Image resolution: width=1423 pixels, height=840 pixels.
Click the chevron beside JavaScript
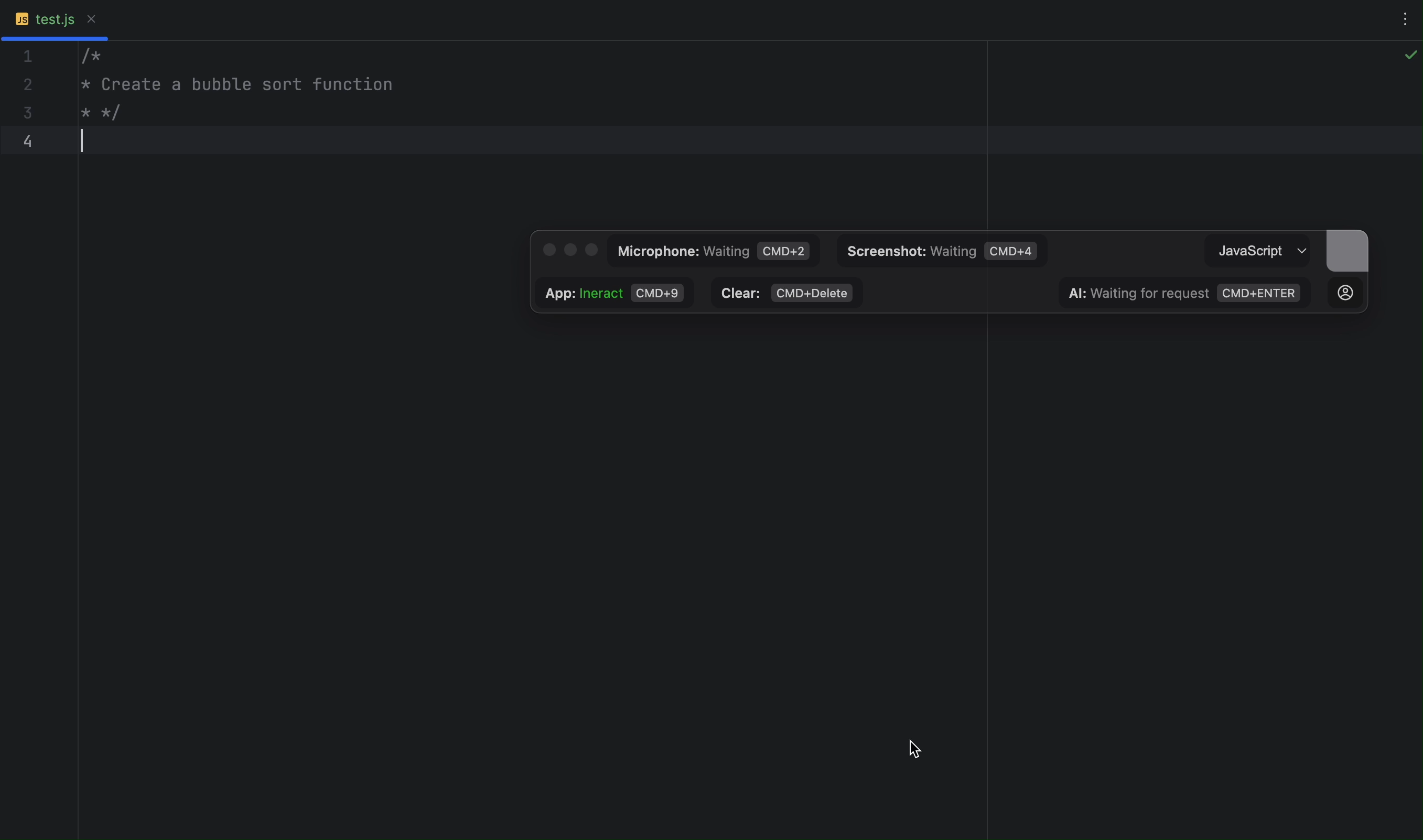click(1301, 251)
